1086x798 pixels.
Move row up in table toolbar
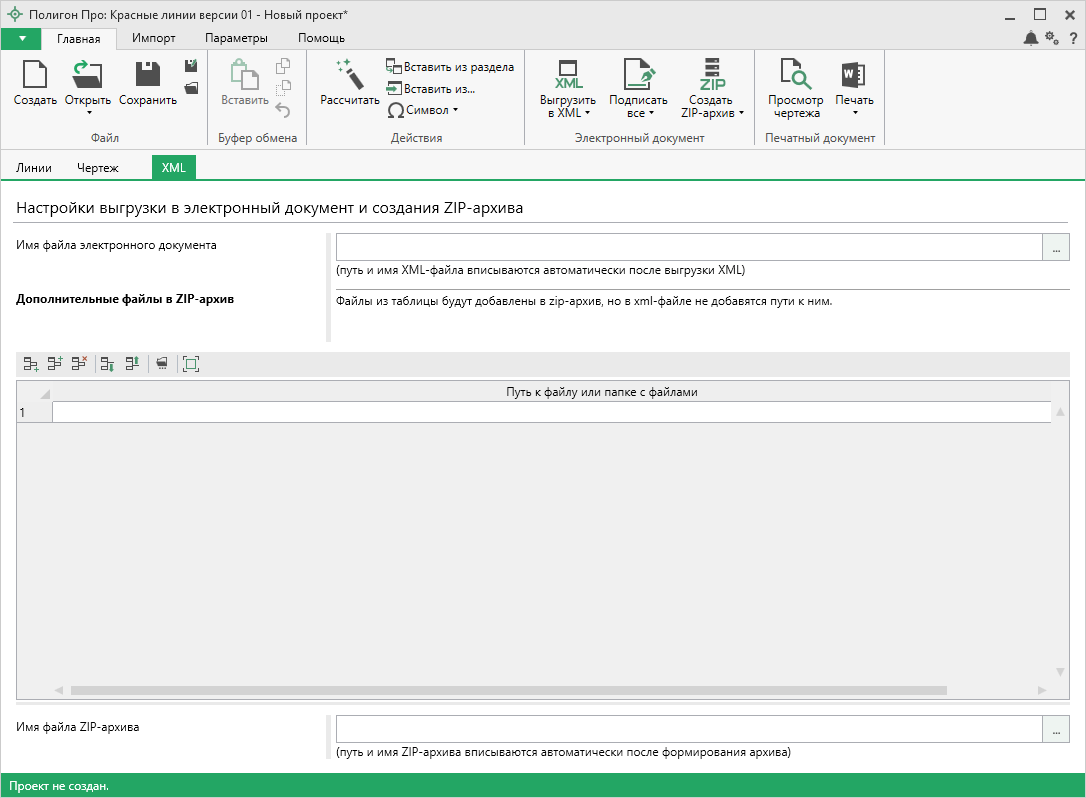(132, 365)
